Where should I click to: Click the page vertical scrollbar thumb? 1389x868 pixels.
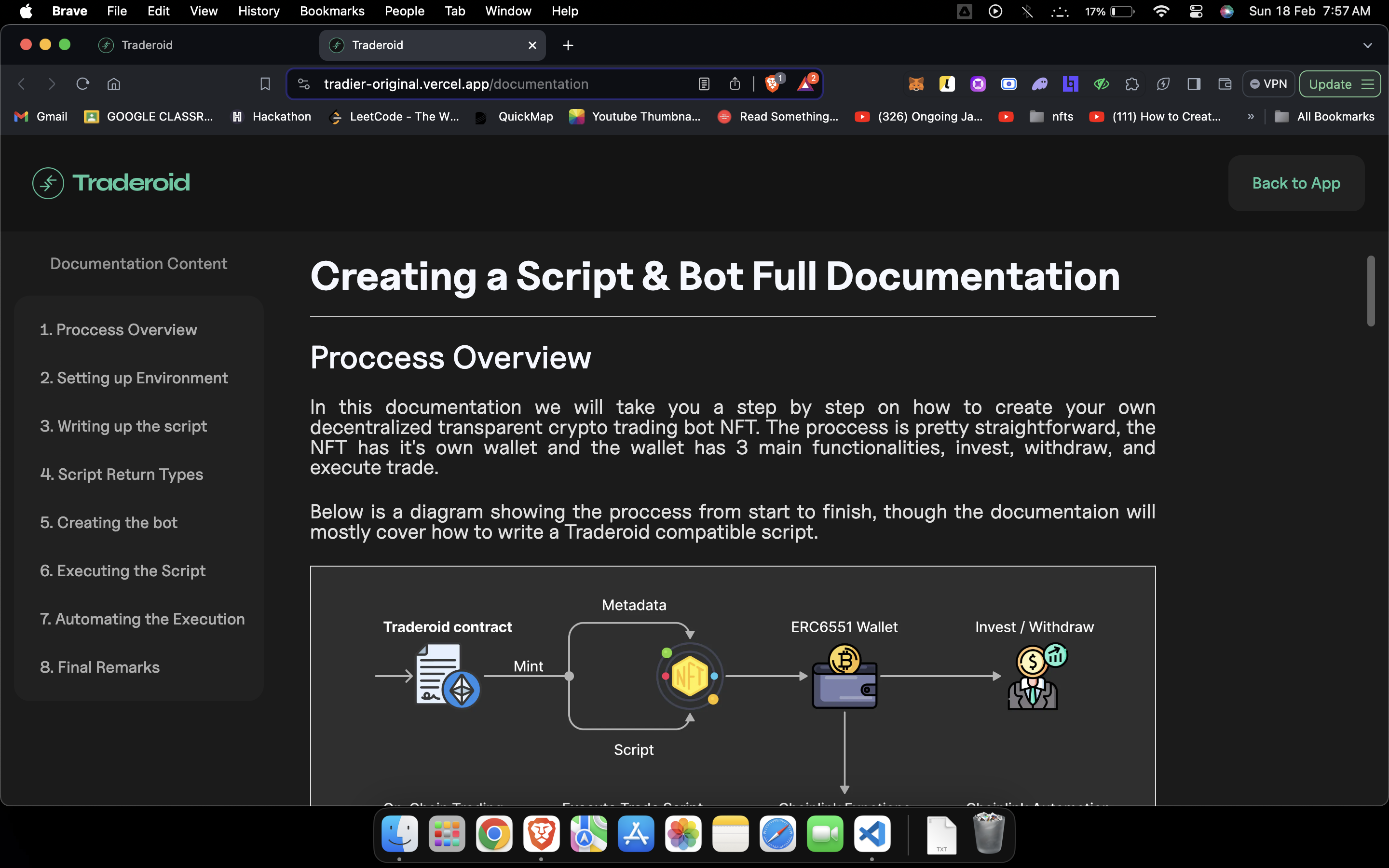tap(1371, 291)
